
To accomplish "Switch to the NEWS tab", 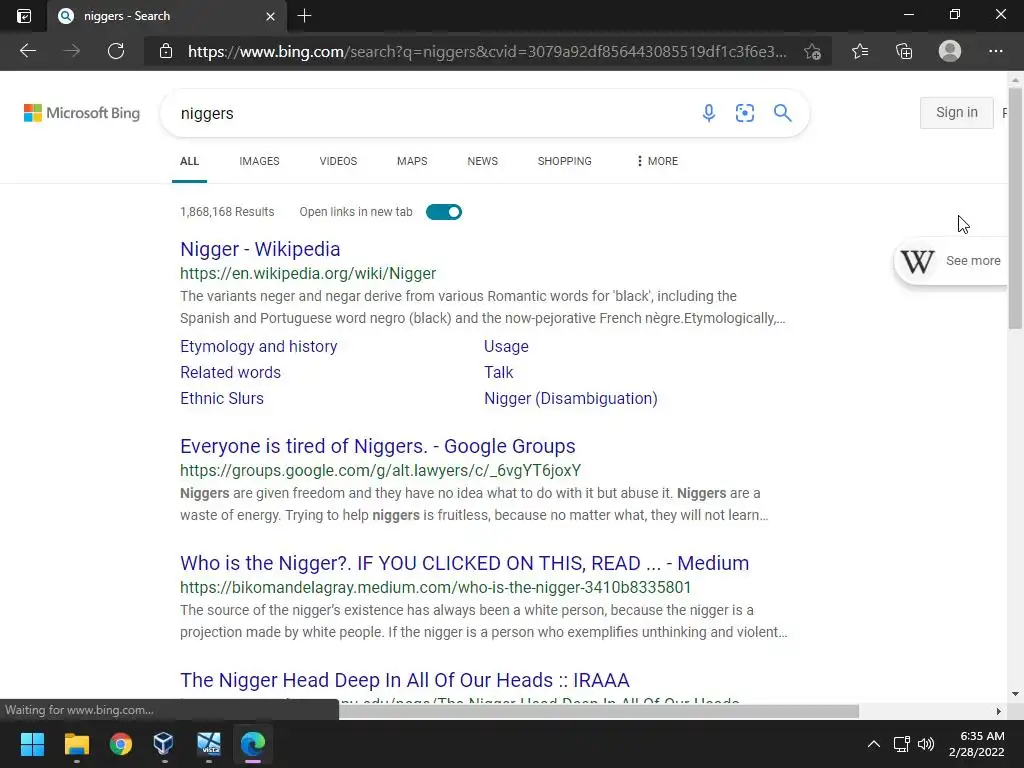I will pos(483,161).
